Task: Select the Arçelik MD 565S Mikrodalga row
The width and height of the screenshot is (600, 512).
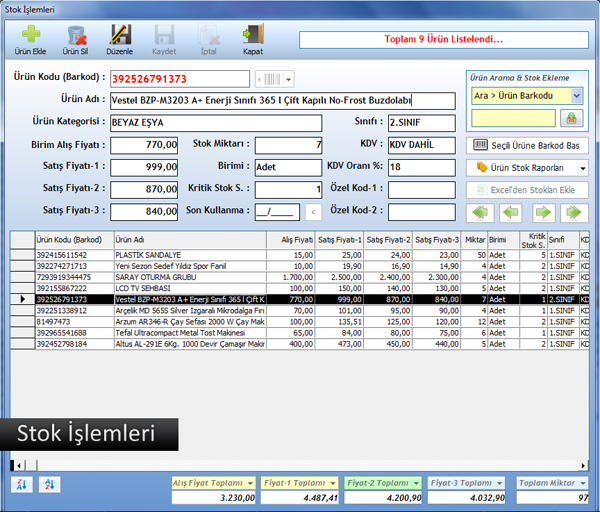Action: (300, 310)
